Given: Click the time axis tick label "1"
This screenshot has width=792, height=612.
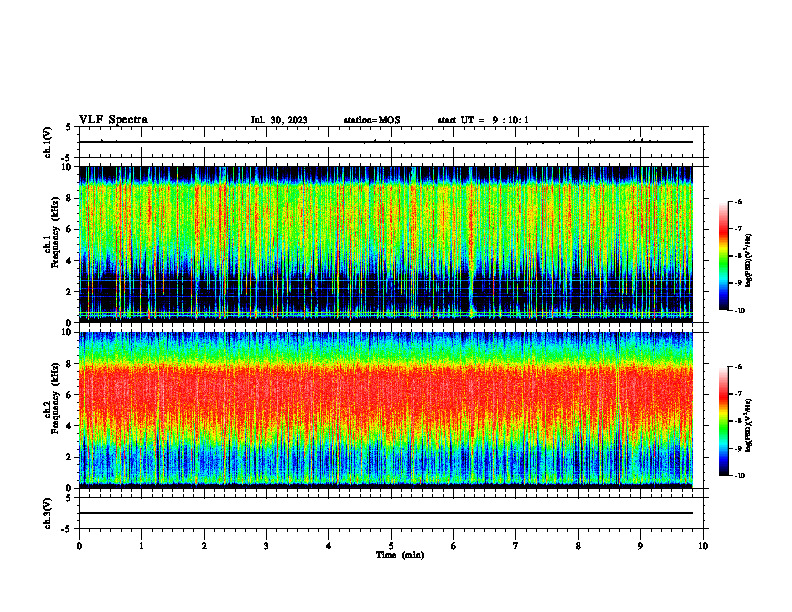Looking at the screenshot, I should point(141,546).
